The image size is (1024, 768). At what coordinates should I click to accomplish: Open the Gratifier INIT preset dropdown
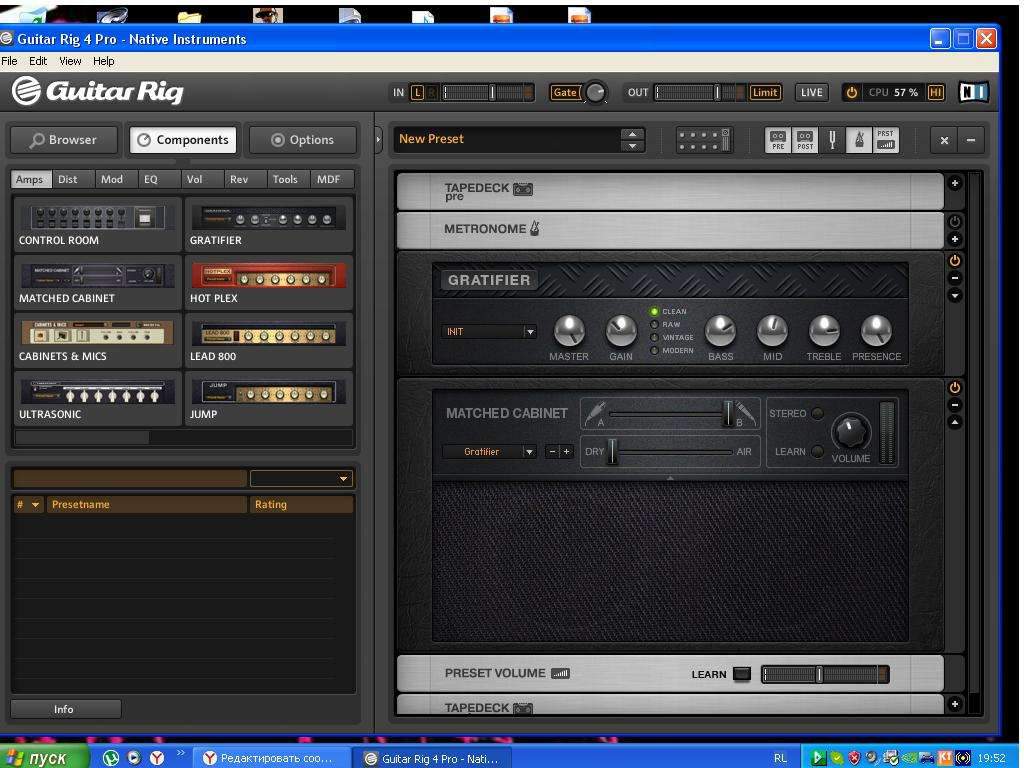pos(490,332)
